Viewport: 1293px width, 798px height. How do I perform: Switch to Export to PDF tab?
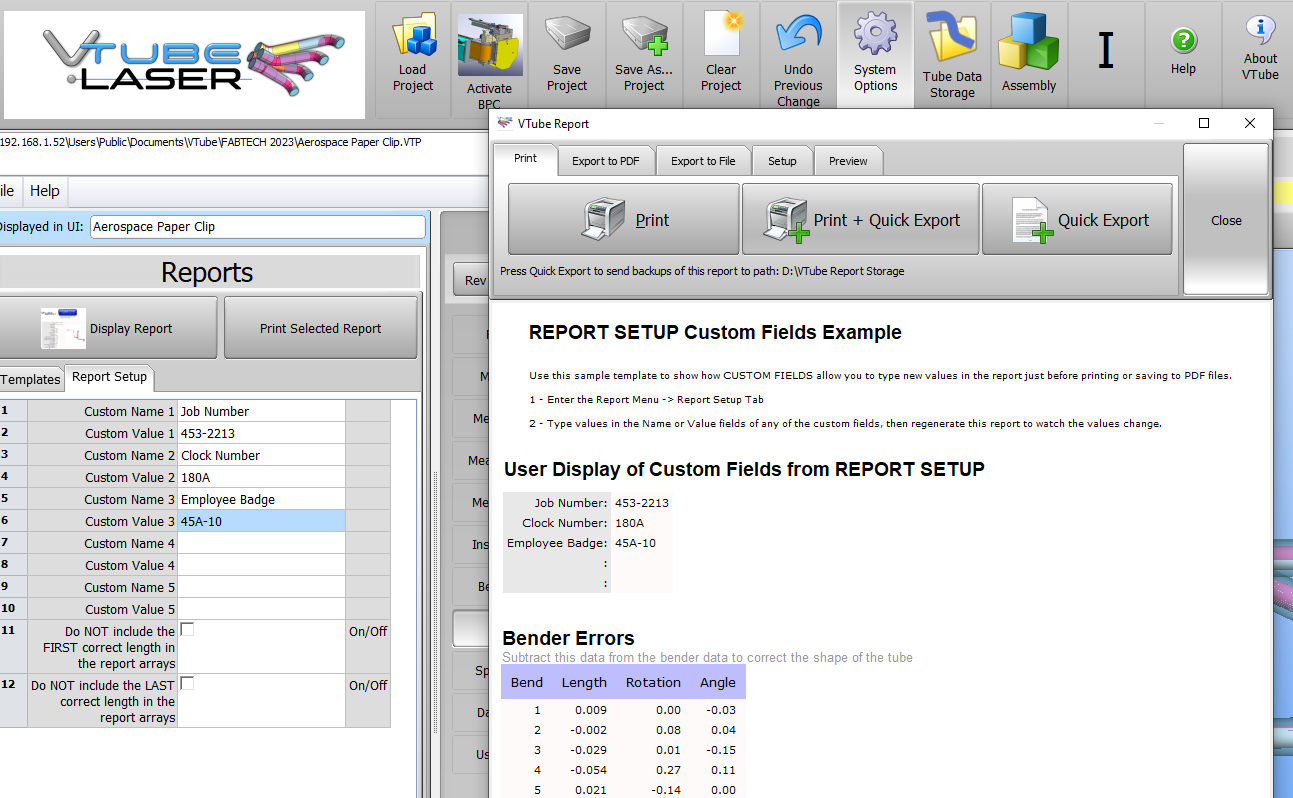[606, 161]
